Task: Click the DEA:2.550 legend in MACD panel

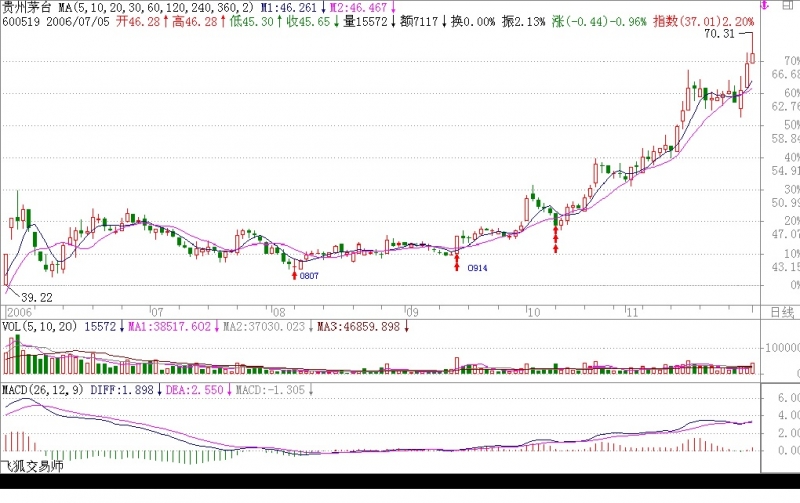Action: [x=194, y=389]
